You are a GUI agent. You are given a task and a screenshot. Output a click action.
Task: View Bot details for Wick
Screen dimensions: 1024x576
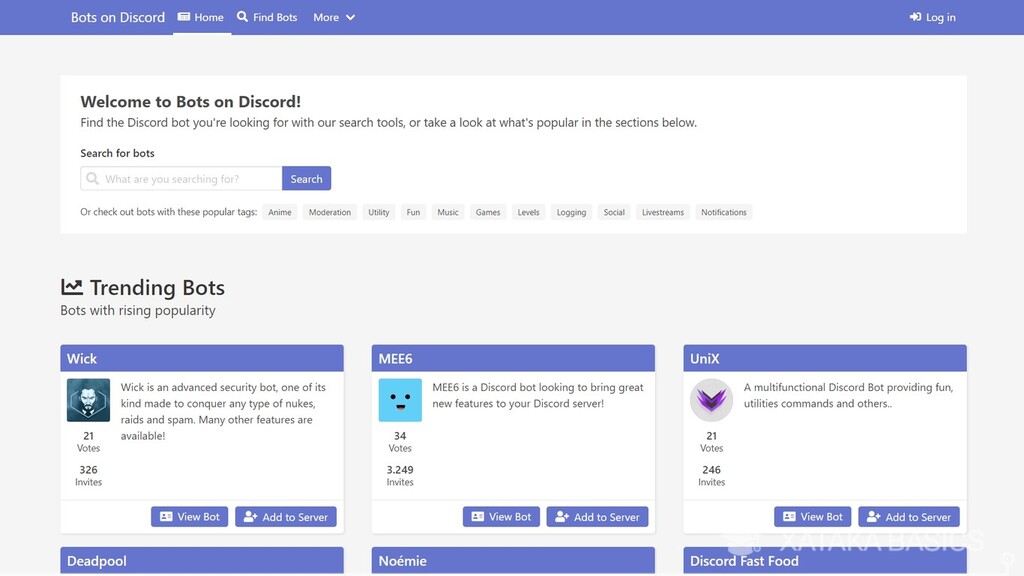pos(190,517)
